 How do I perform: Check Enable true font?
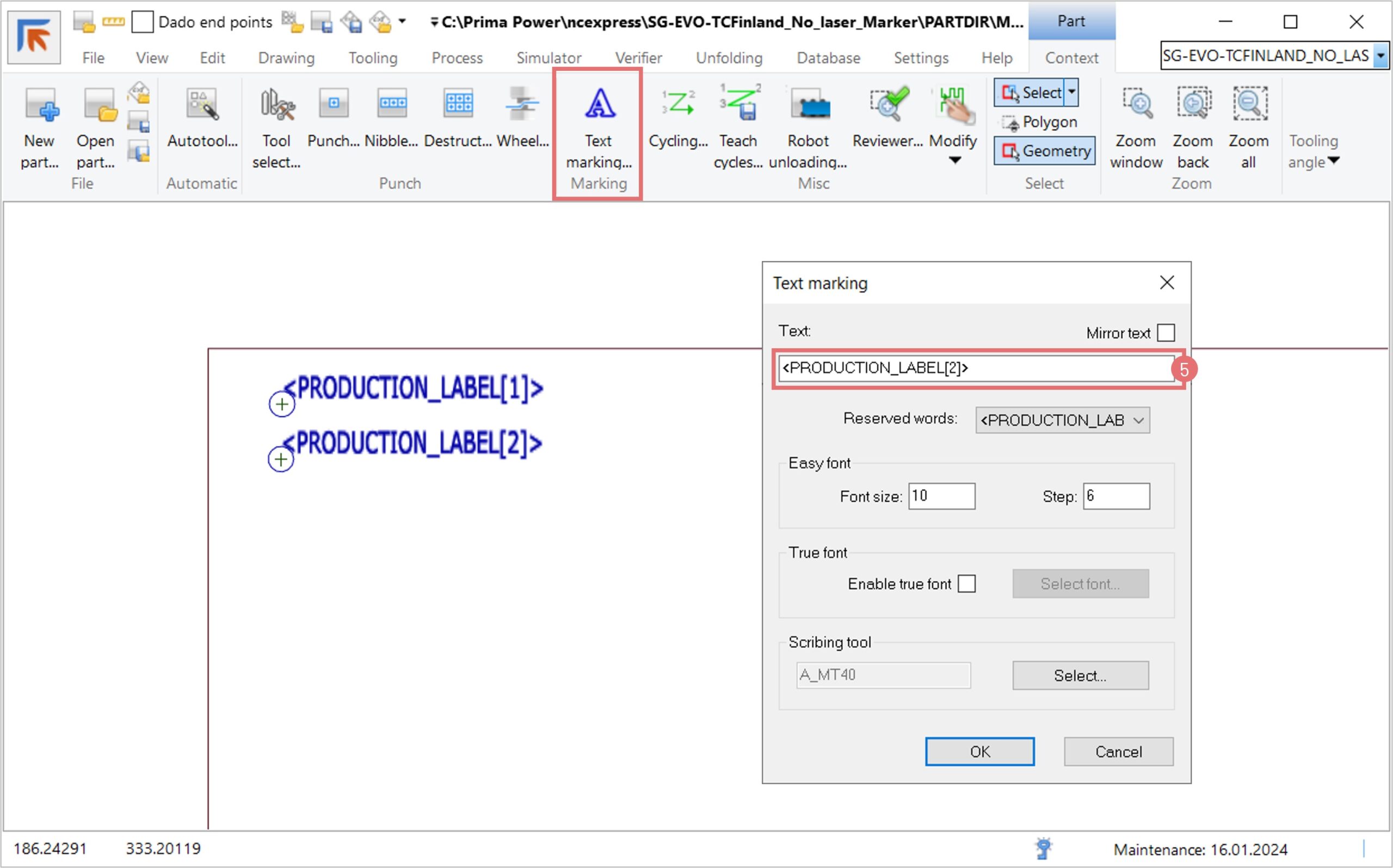966,584
